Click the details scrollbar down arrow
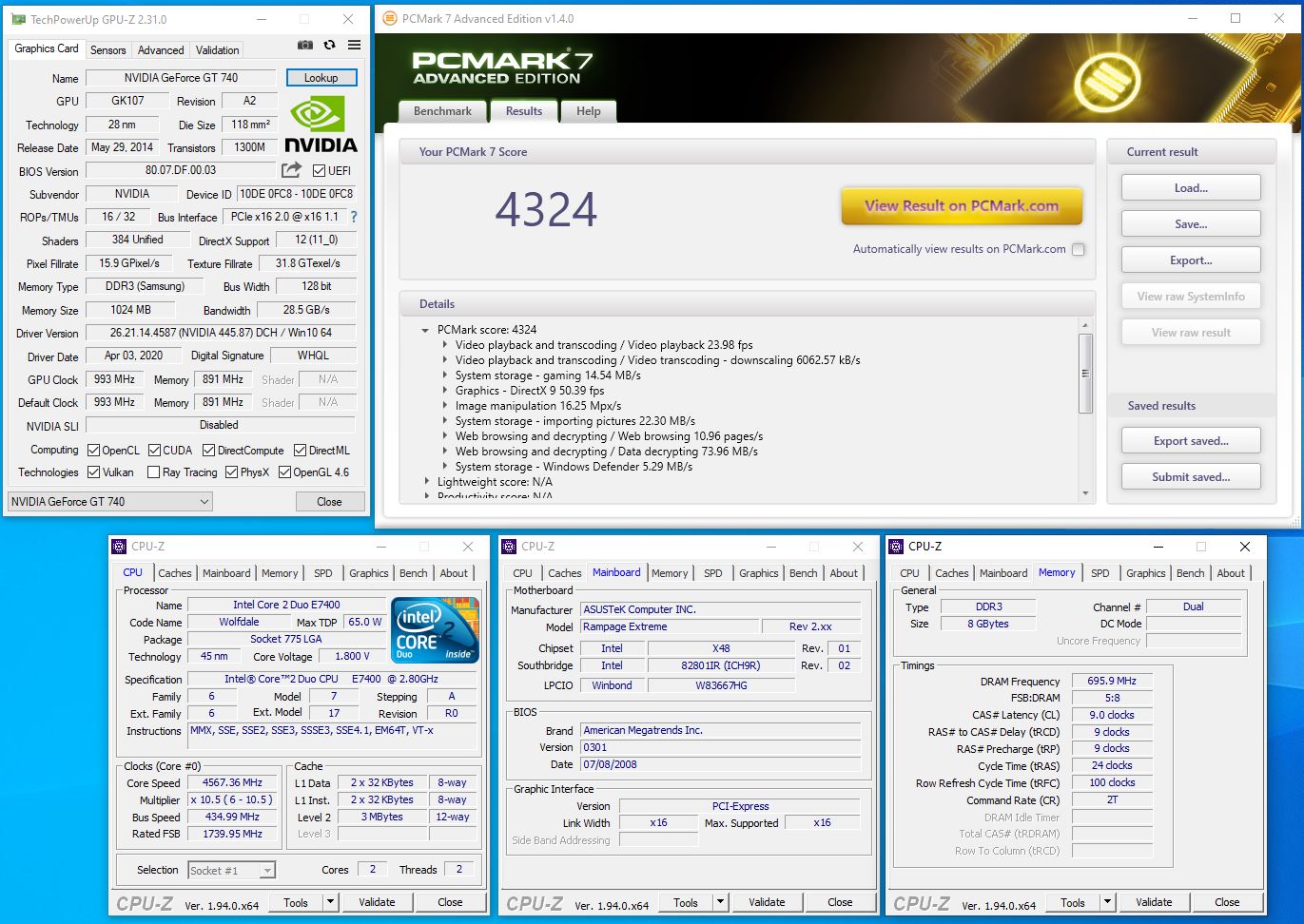Viewport: 1304px width, 924px height. (1085, 493)
